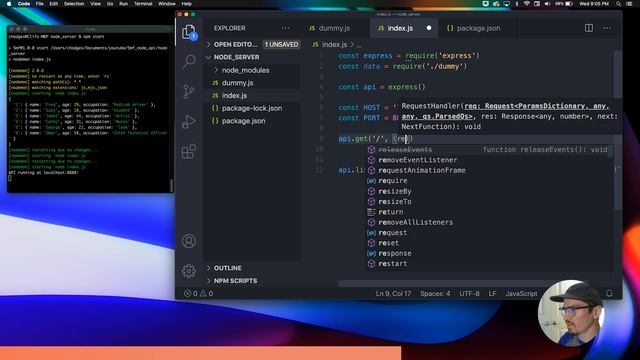Choose the reset suggestion
The width and height of the screenshot is (640, 360).
(488, 243)
